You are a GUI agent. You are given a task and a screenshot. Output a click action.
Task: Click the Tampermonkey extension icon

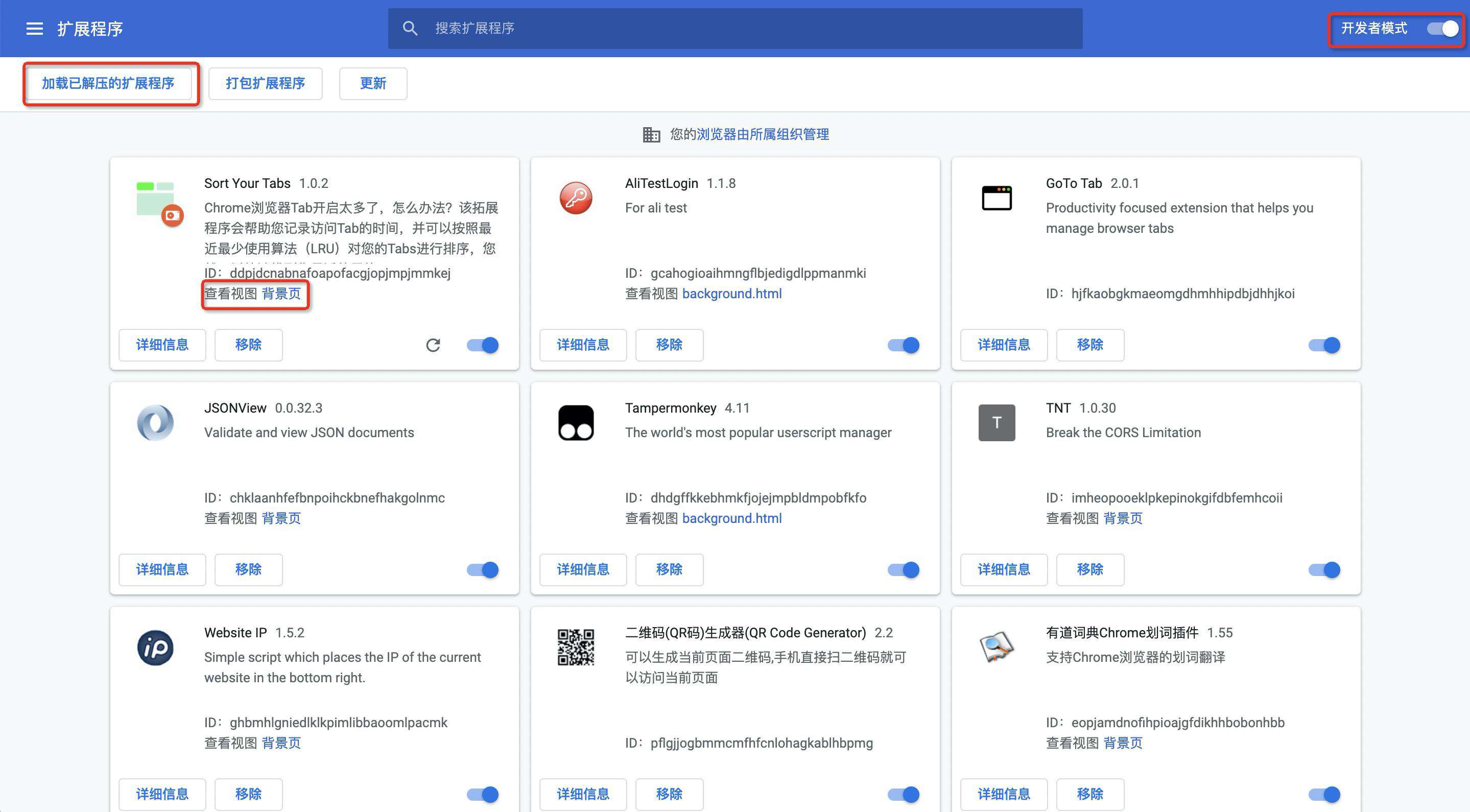coord(576,423)
